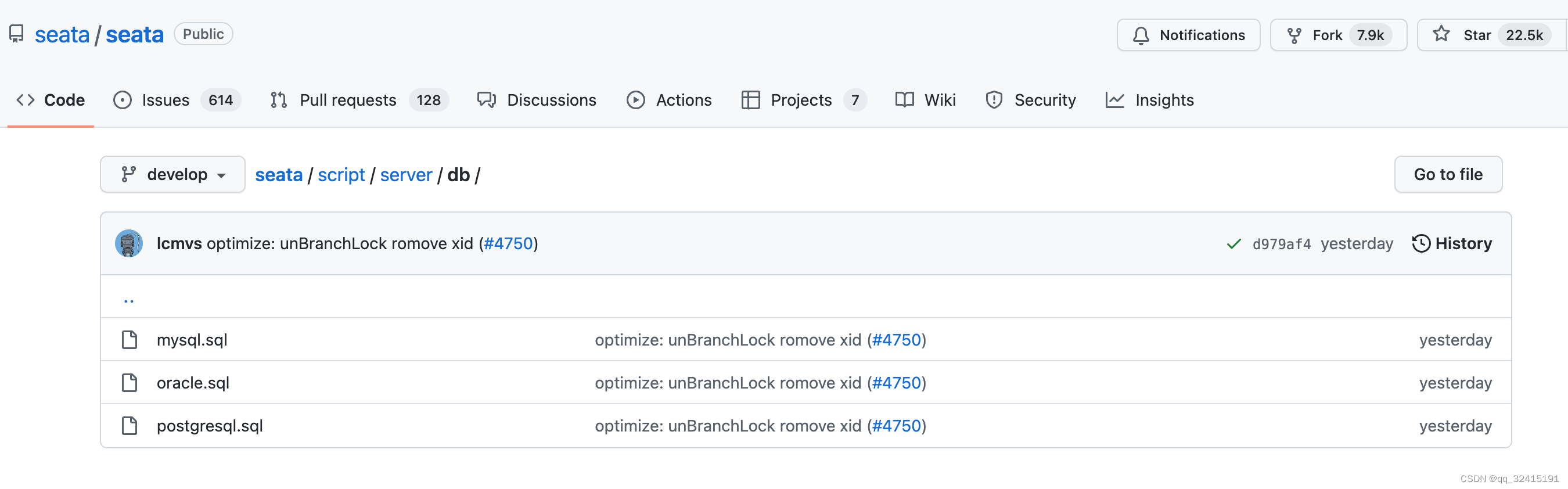Click the Notifications bell icon
This screenshot has height=489, width=1568.
point(1141,35)
